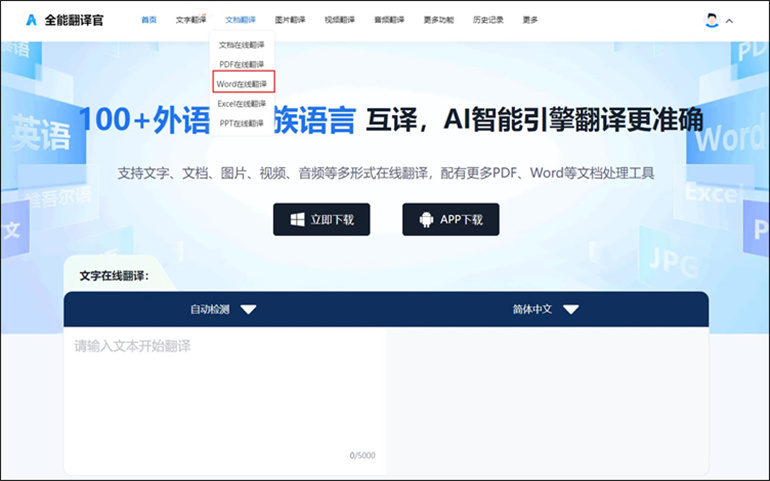This screenshot has width=770, height=481.
Task: Open the 自动检测 source language dropdown
Action: (x=223, y=310)
